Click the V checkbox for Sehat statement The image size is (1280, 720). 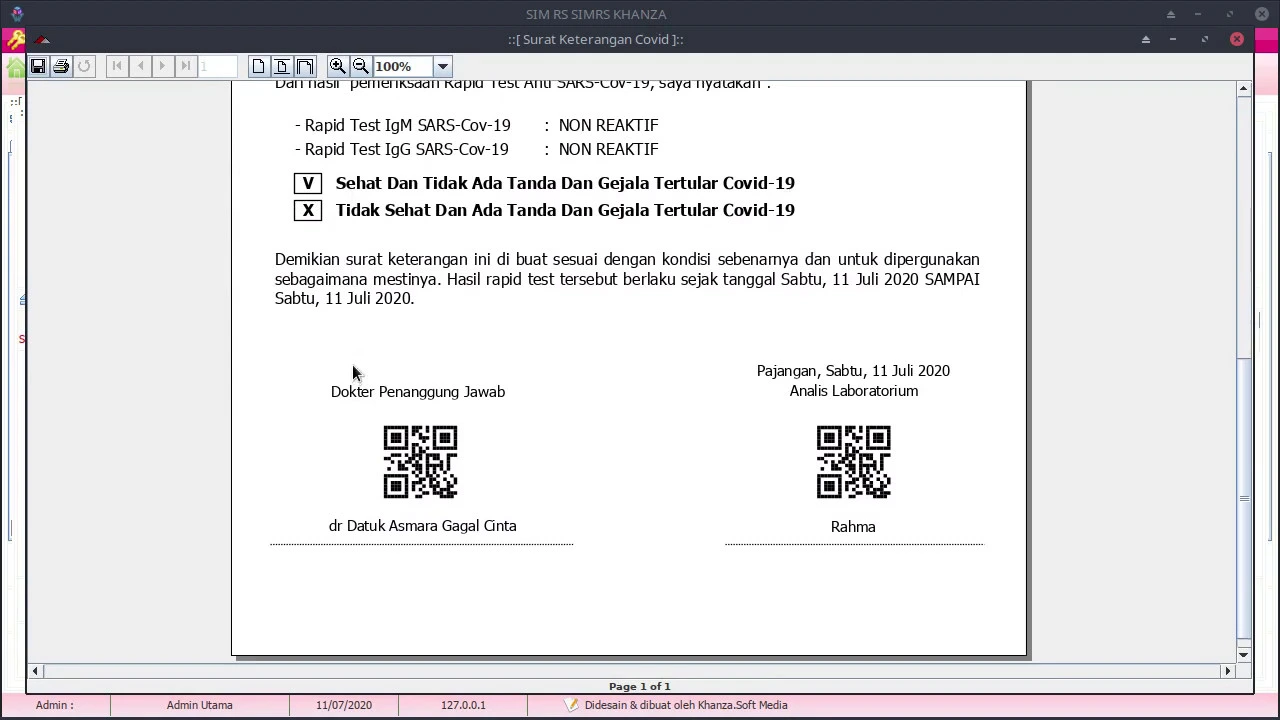point(308,183)
